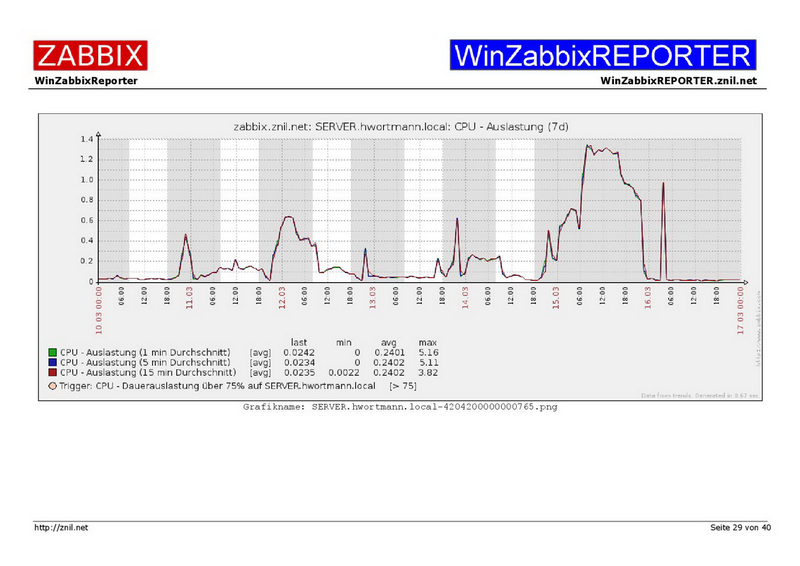Screen dimensions: 800x566
Task: Click the blue 5 min Durchschnitt legend swatch
Action: tap(53, 363)
